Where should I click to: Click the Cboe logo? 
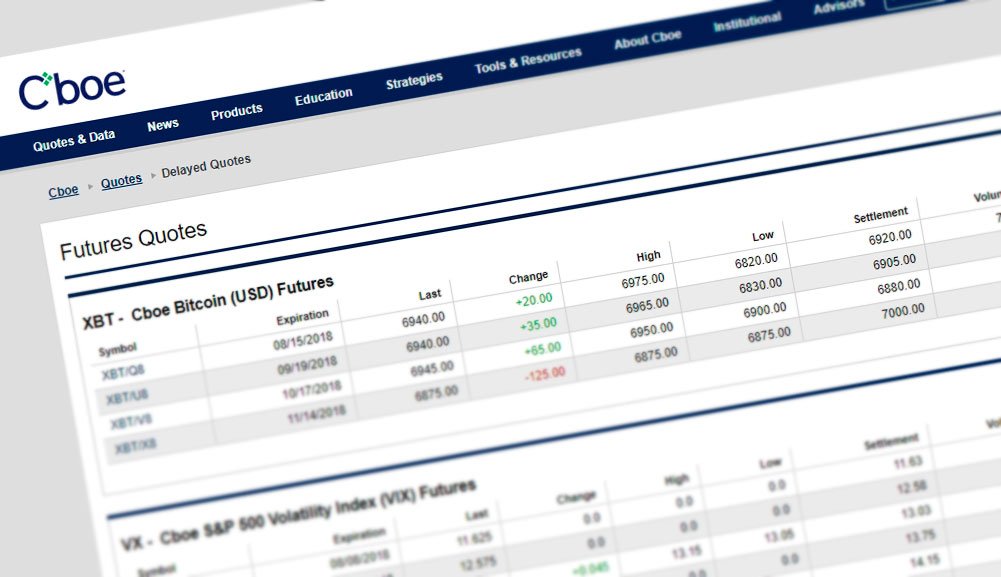72,89
